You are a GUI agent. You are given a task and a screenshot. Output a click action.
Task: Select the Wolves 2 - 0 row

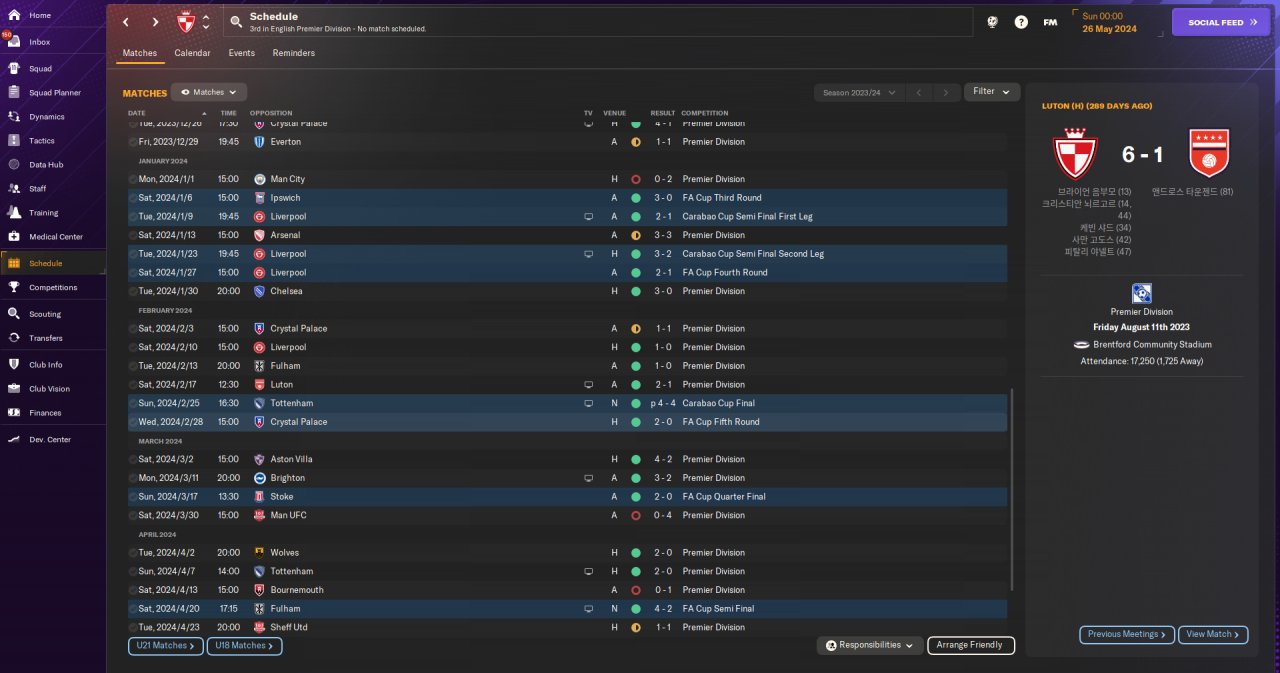pos(567,553)
